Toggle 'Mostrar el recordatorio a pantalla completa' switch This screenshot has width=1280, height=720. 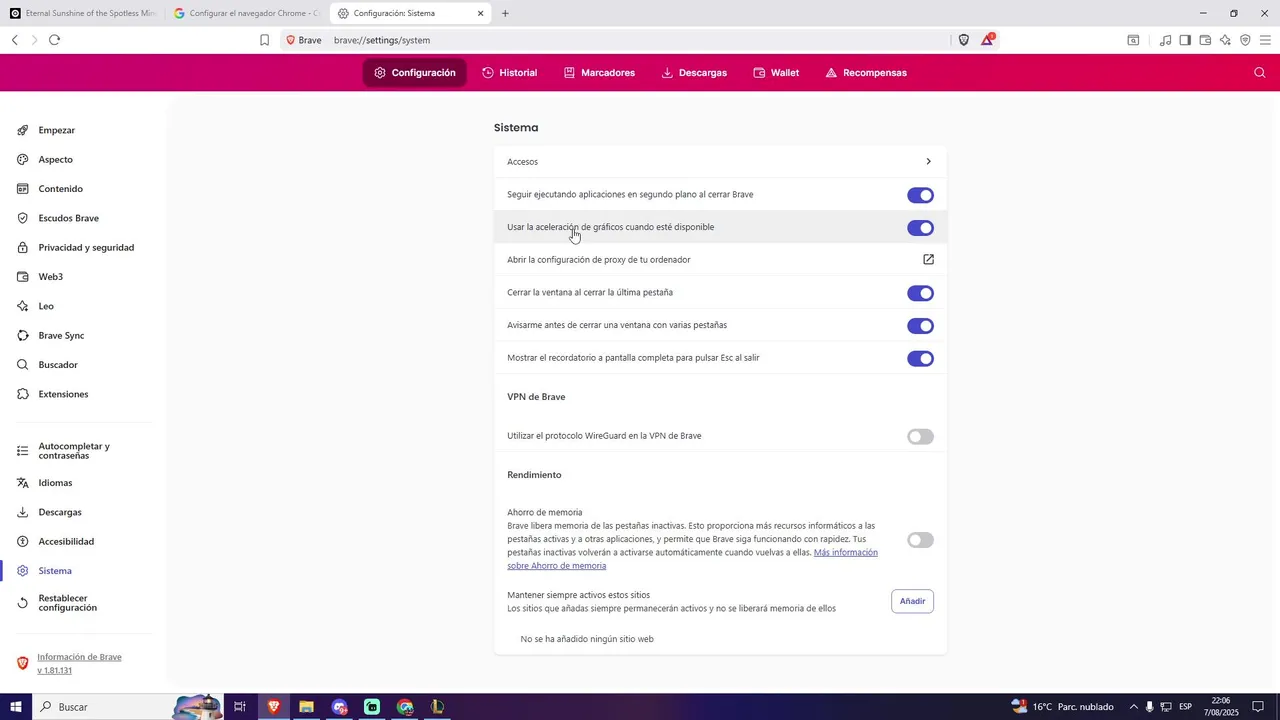coord(920,358)
